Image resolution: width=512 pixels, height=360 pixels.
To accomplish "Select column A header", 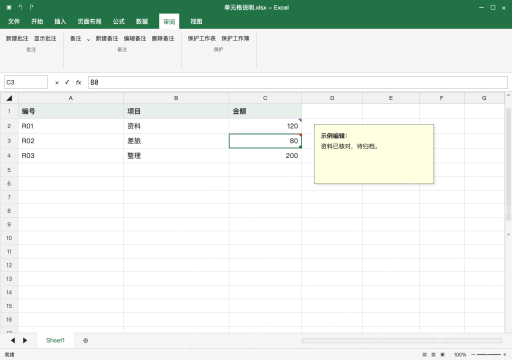I will 71,98.
